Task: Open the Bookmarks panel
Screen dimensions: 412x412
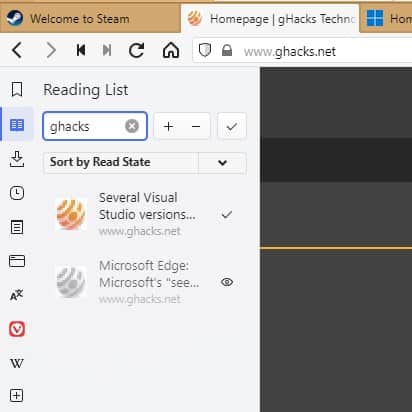Action: click(17, 89)
